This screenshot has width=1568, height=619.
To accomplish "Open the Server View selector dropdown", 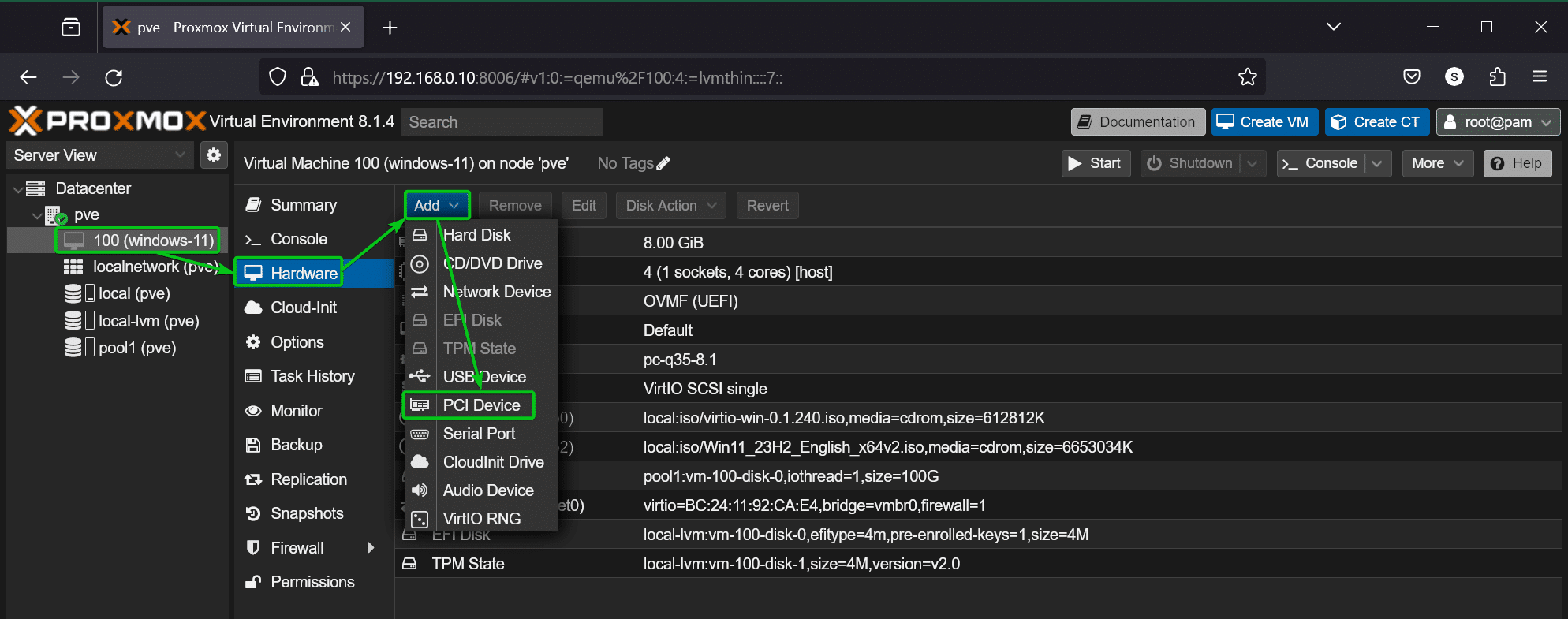I will click(x=100, y=155).
